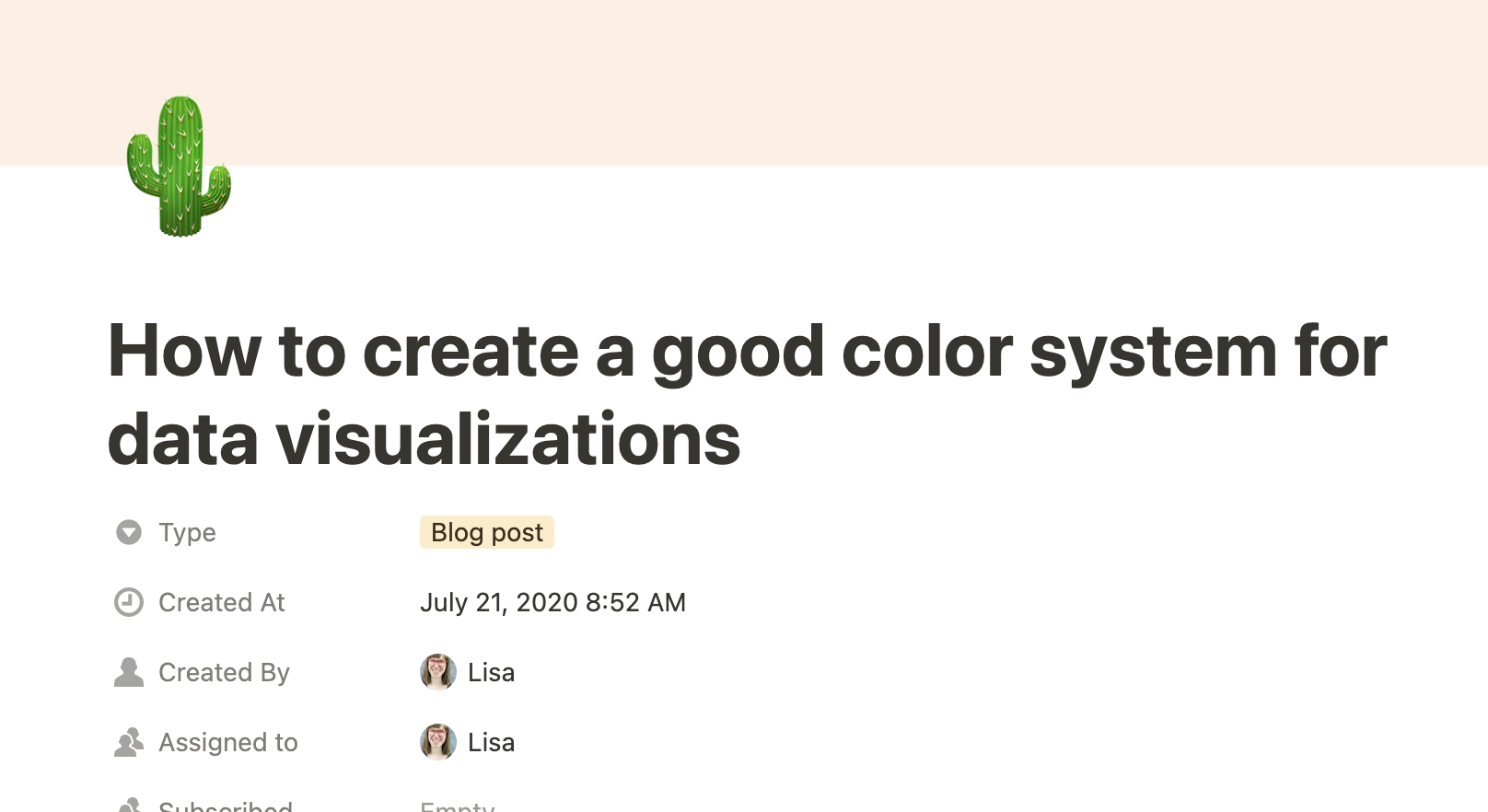1488x812 pixels.
Task: Click the Subscribed property icon
Action: [129, 806]
